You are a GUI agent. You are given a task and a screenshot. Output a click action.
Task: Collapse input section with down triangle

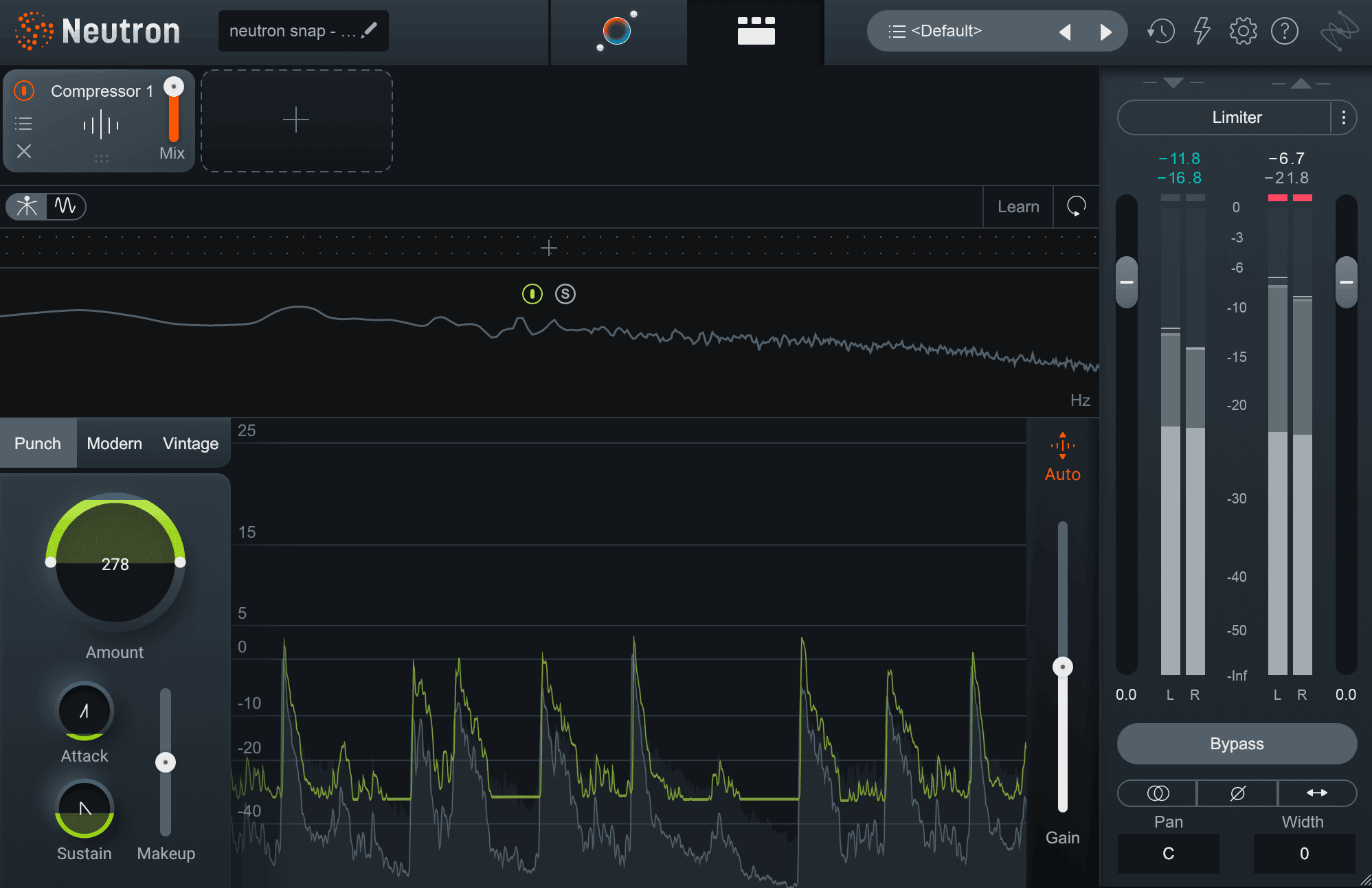coord(1173,83)
